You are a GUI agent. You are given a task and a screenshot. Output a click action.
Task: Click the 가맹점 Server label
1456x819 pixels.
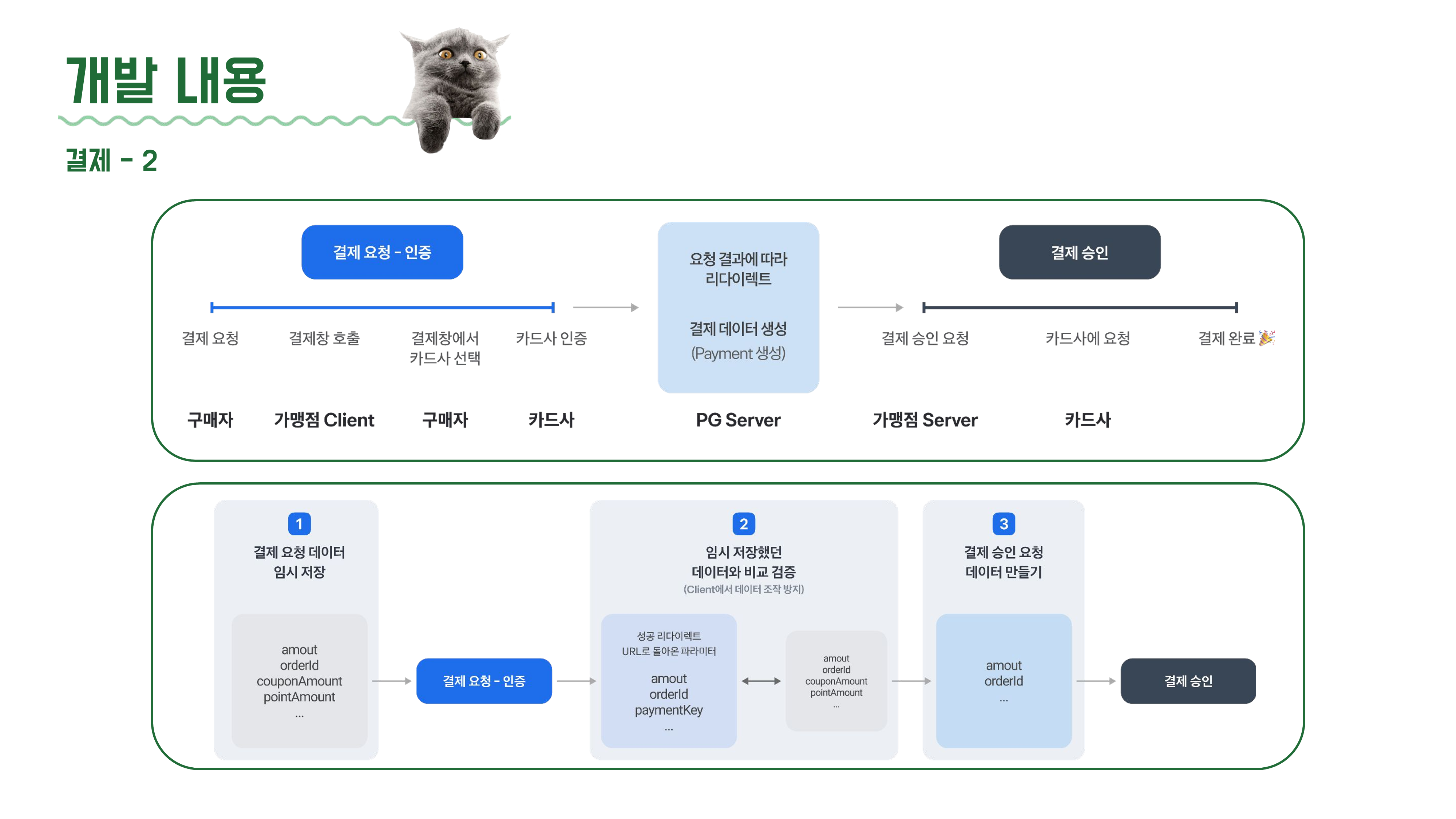pyautogui.click(x=925, y=420)
